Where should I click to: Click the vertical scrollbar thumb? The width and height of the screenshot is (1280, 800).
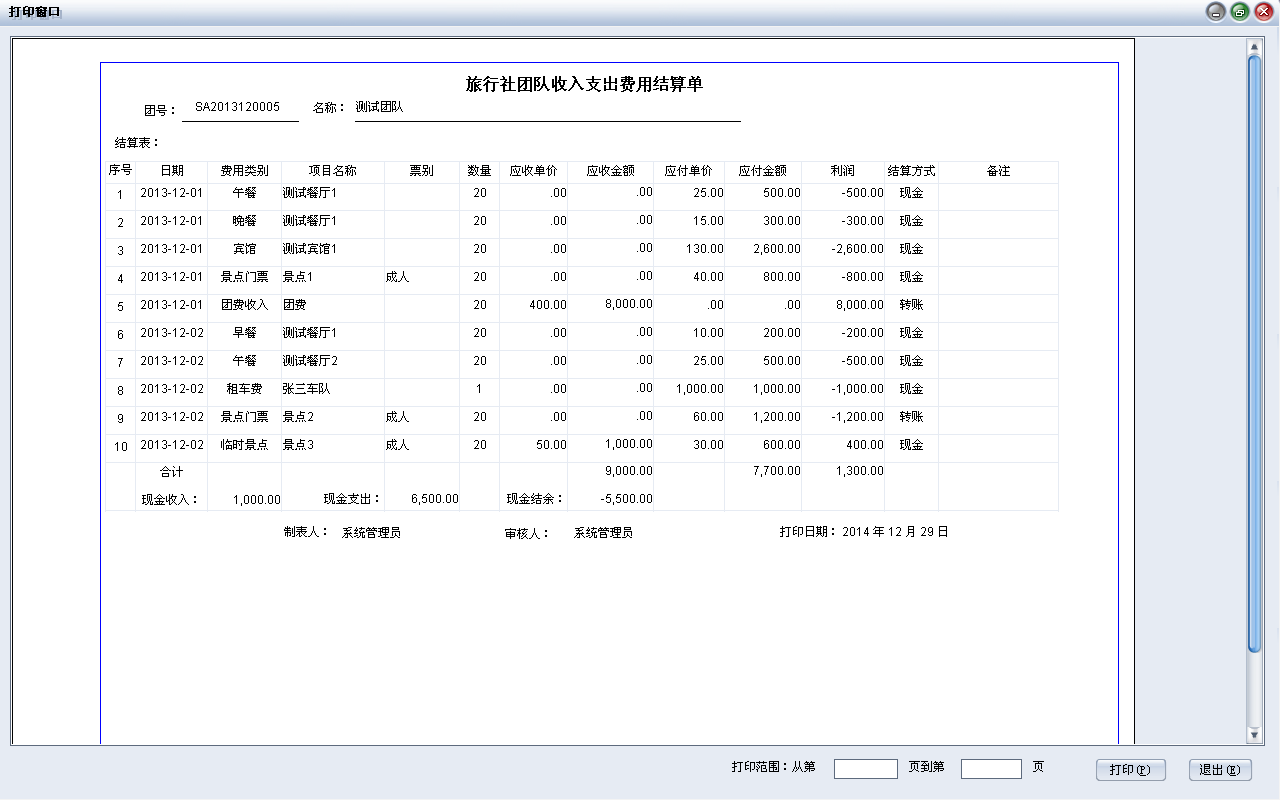(1255, 354)
